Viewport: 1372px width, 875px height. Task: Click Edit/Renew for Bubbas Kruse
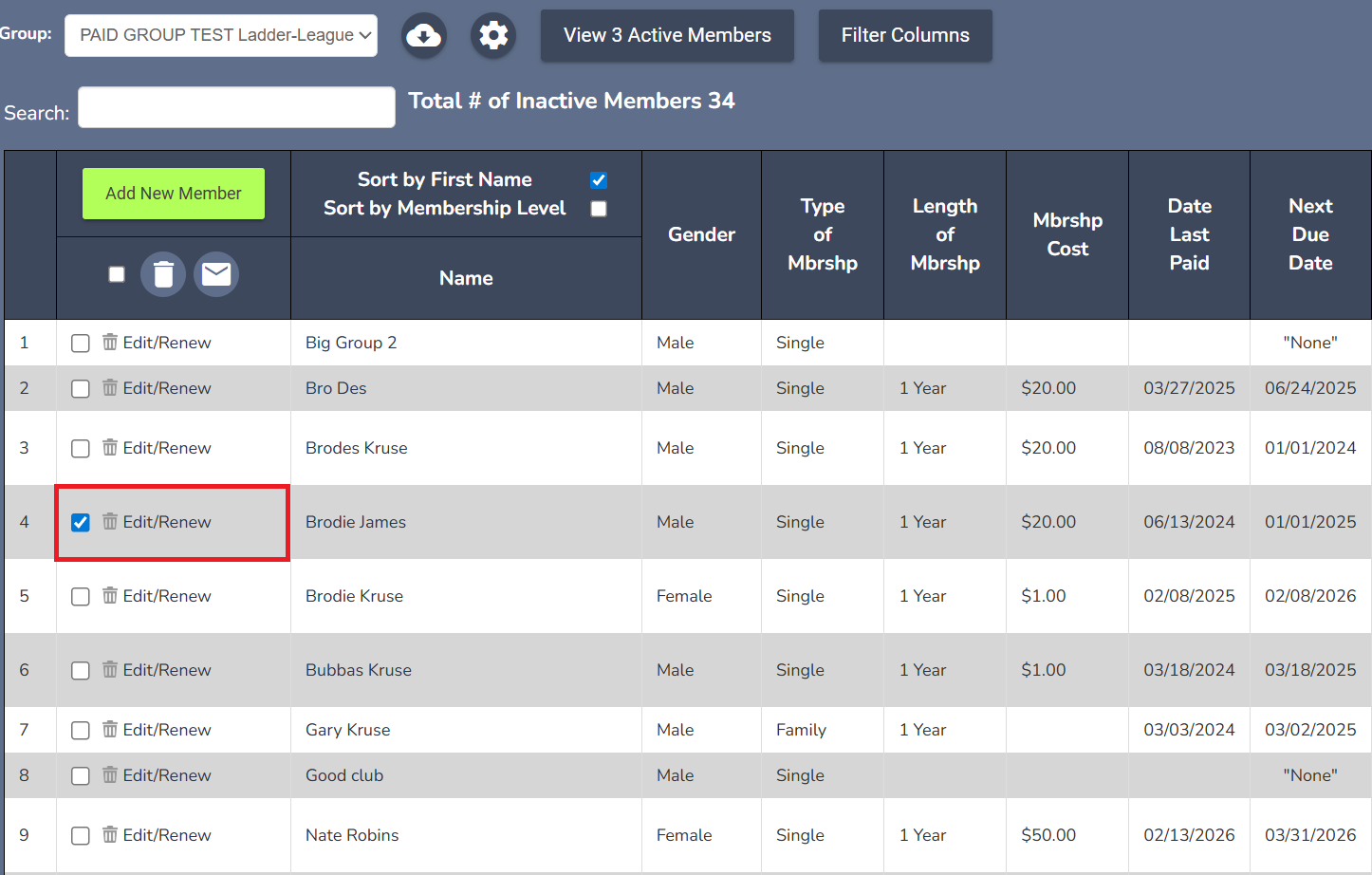coord(167,670)
